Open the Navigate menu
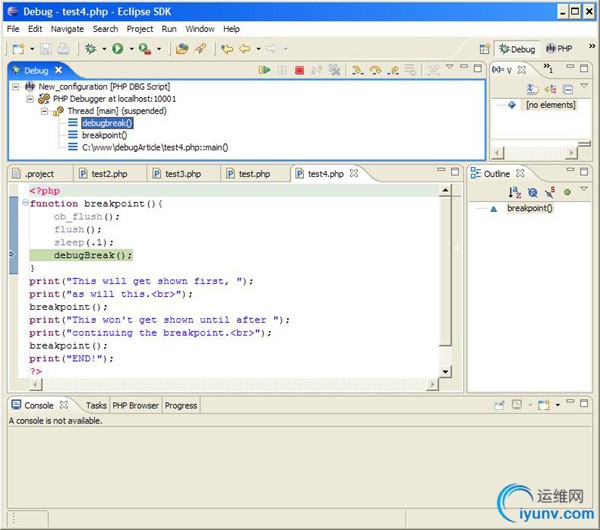Screen dimensions: 600x530 [x=67, y=29]
